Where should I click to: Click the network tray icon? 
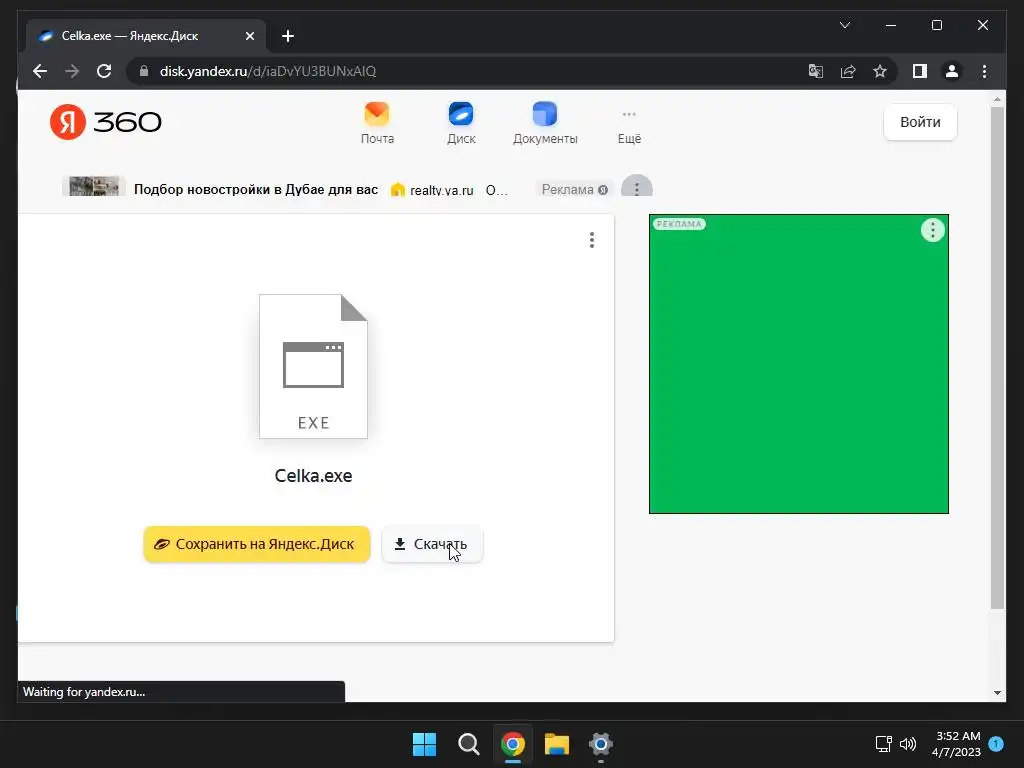(x=884, y=744)
